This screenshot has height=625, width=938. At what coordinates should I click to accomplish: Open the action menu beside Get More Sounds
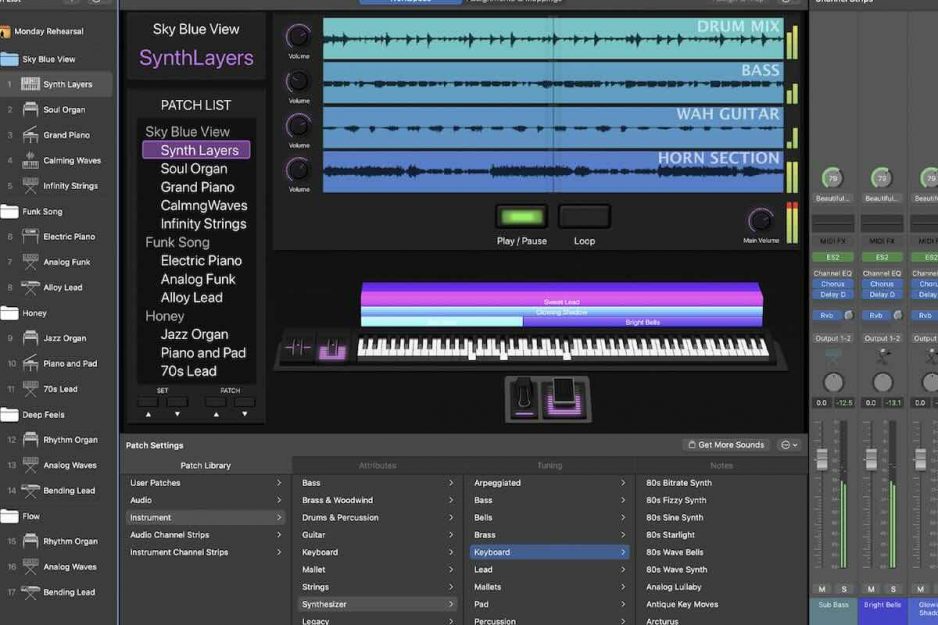789,445
